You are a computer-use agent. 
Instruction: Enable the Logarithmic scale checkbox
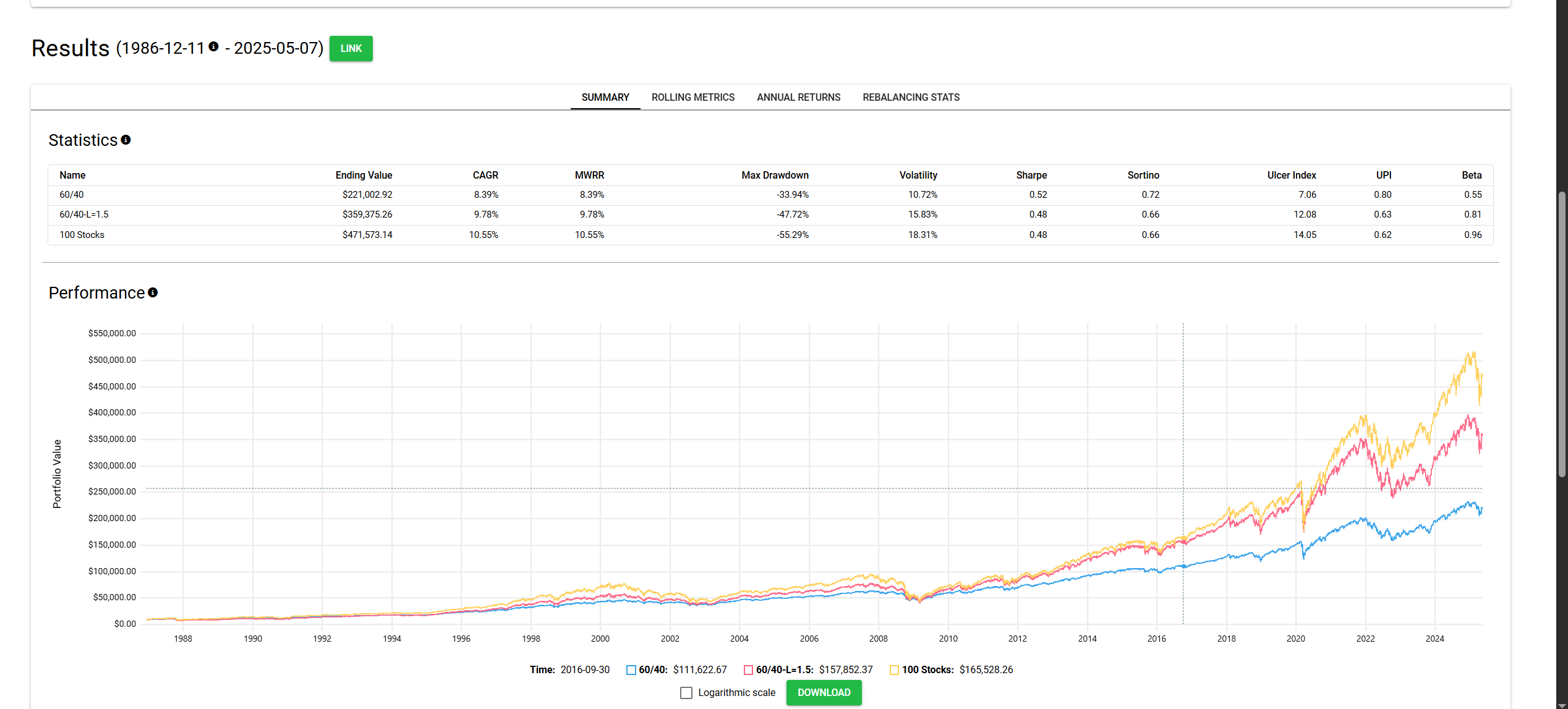pyautogui.click(x=686, y=693)
